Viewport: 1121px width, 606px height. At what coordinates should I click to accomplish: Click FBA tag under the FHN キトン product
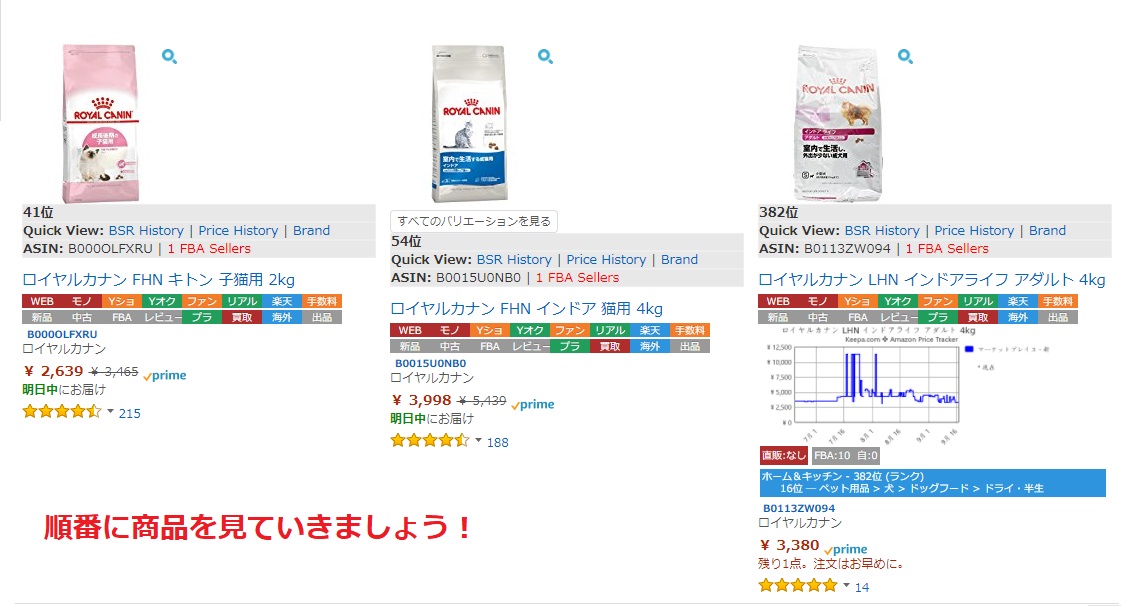(122, 317)
